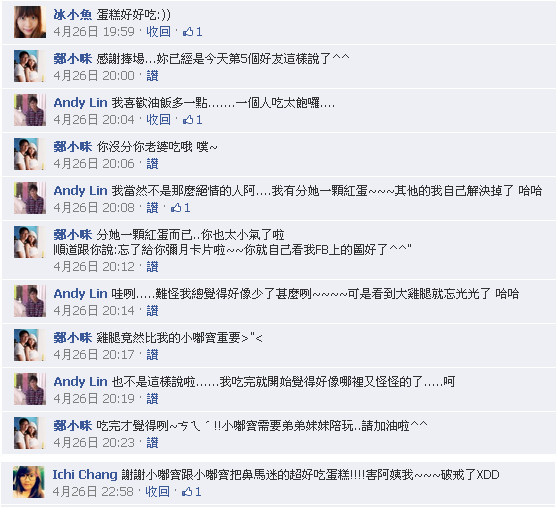
Task: Click timestamp 4月26日 20:12 on 鄒小咪's comment
Action: pos(94,267)
